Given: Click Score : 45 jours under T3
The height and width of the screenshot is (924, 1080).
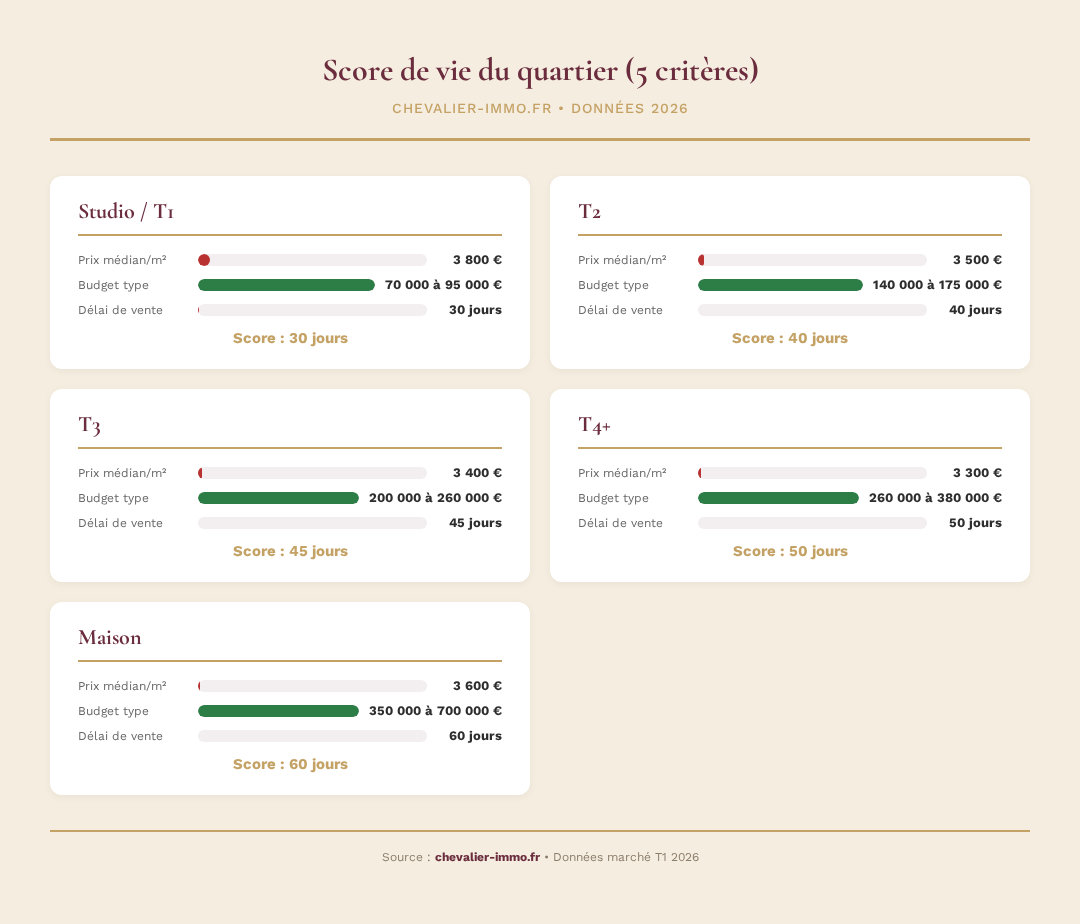Looking at the screenshot, I should (290, 551).
